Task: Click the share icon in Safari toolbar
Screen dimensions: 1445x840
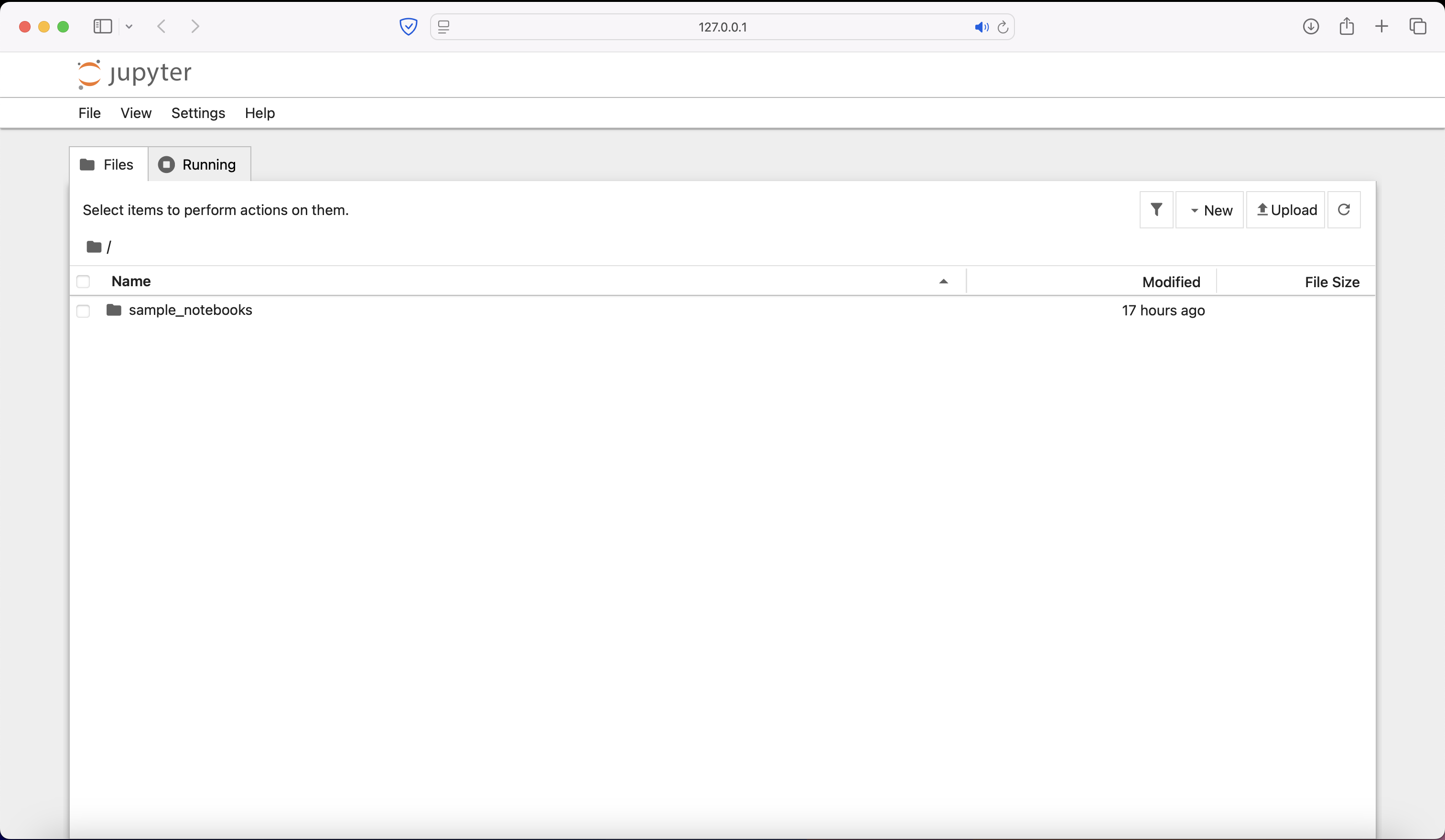Action: tap(1347, 26)
